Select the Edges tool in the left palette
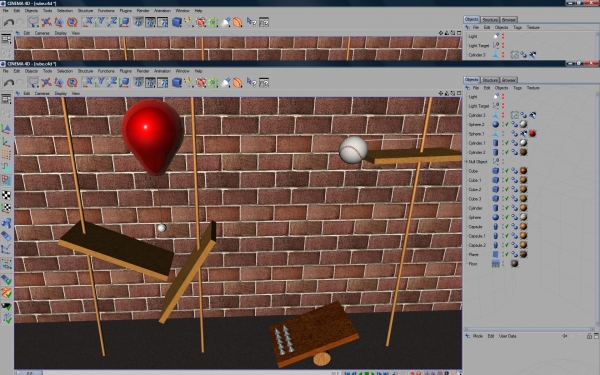Image resolution: width=600 pixels, height=375 pixels. (x=6, y=167)
